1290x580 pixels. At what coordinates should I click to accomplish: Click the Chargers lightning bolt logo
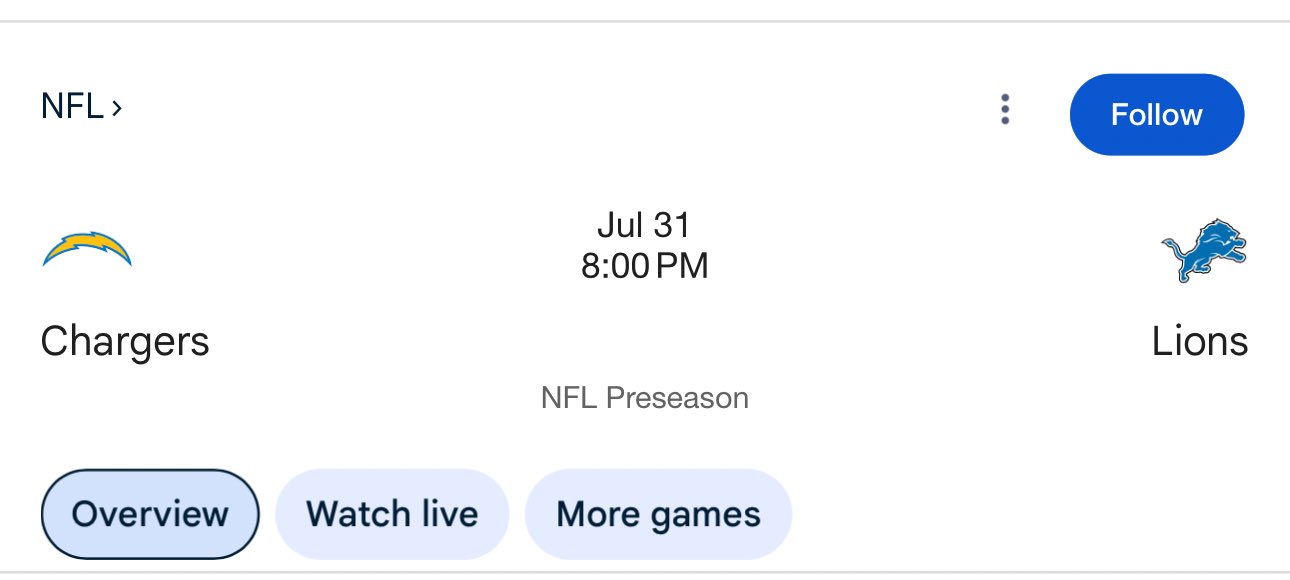coord(87,250)
